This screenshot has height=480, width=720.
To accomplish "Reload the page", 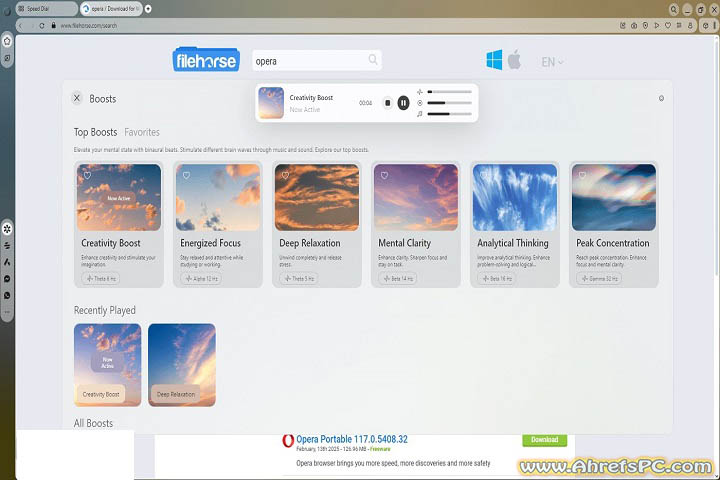I will coord(42,26).
